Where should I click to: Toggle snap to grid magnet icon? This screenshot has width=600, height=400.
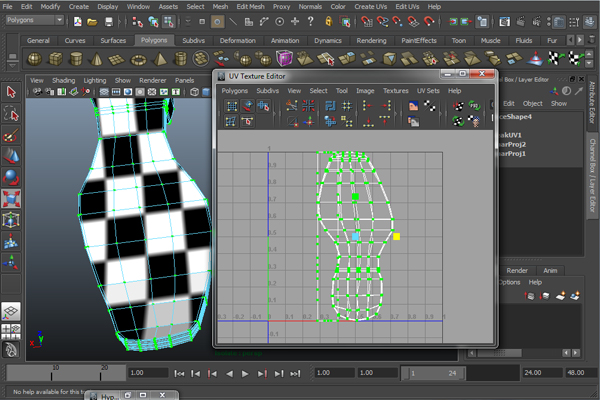pos(367,21)
